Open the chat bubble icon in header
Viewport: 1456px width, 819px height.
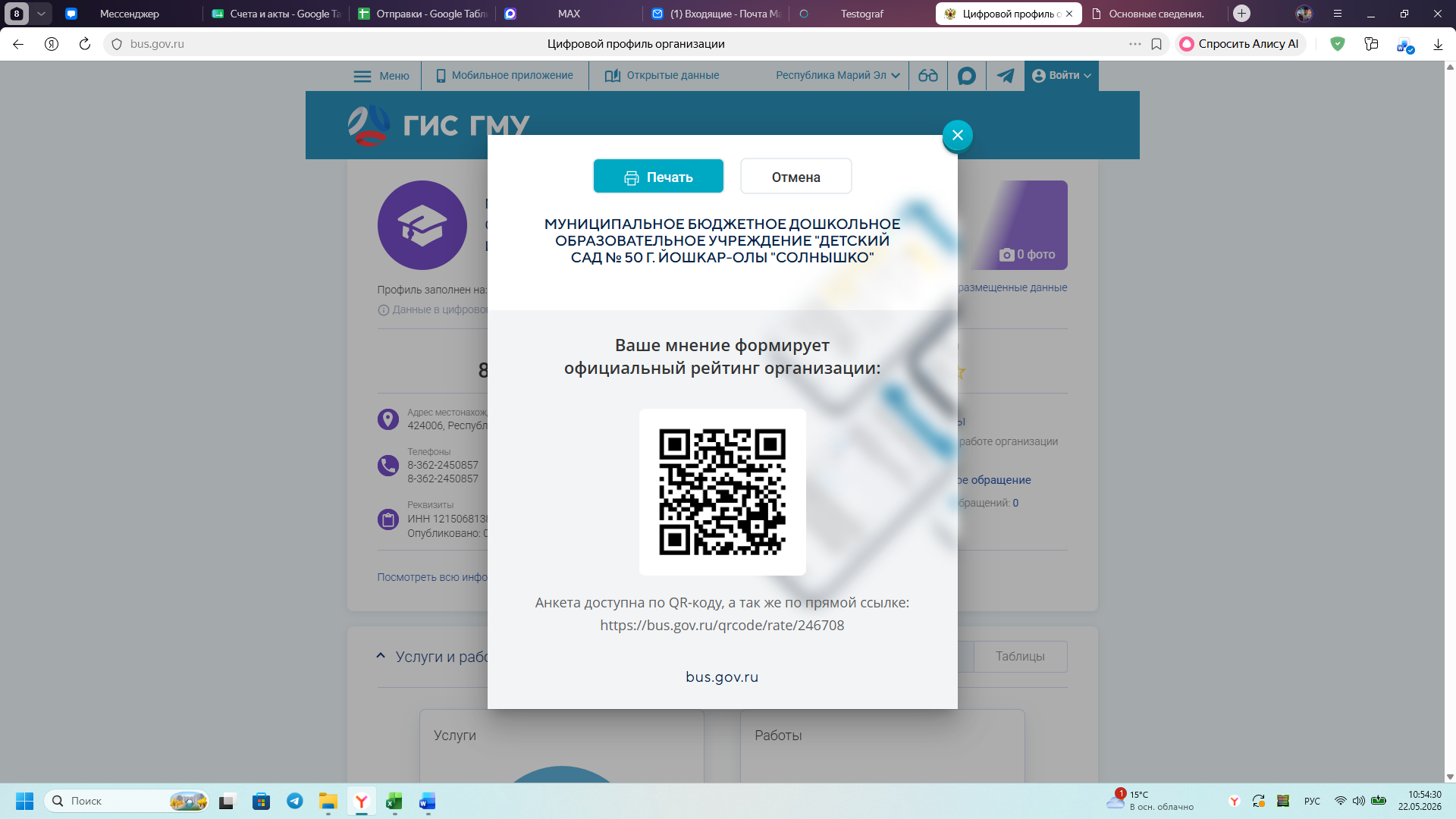point(966,75)
